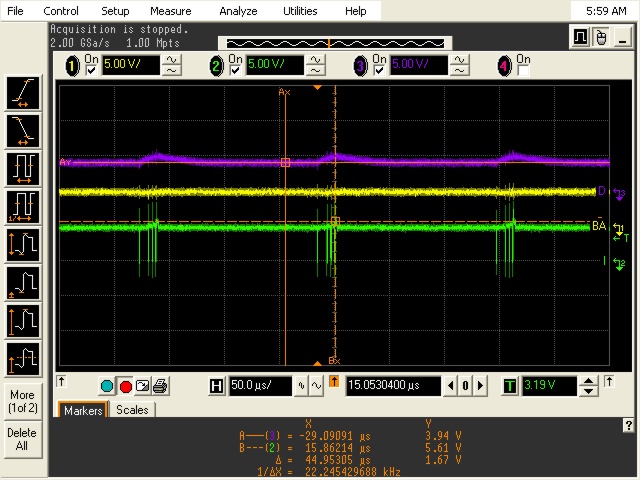The image size is (640, 480).
Task: Select the frequency measurement icon
Action: [x=23, y=207]
